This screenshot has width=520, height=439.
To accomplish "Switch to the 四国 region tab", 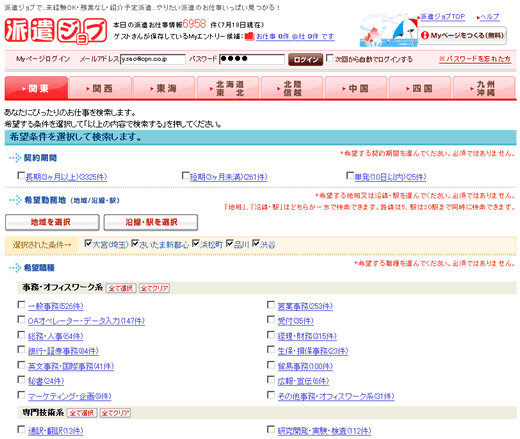I will point(420,88).
